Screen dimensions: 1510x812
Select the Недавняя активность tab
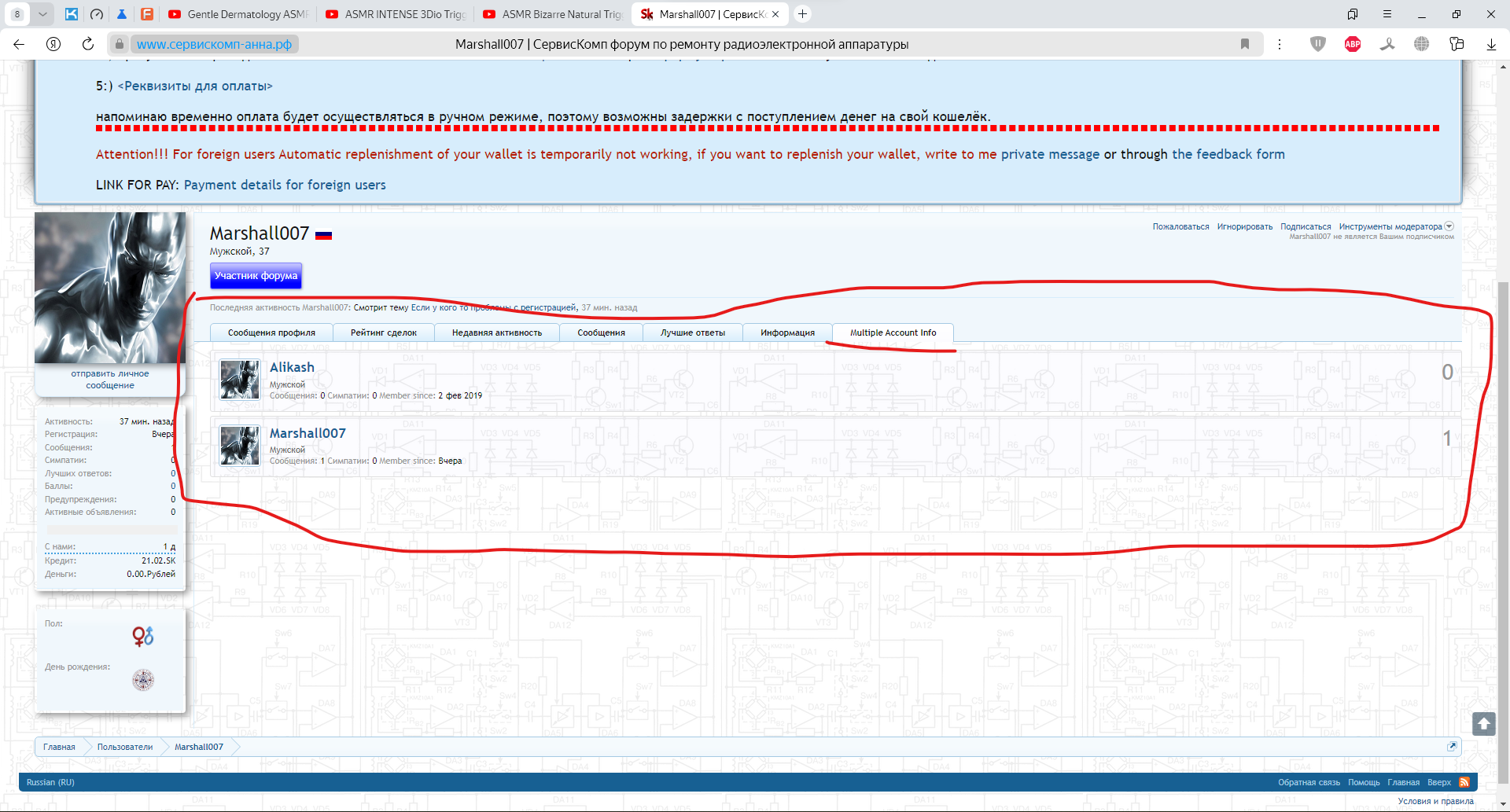[496, 333]
